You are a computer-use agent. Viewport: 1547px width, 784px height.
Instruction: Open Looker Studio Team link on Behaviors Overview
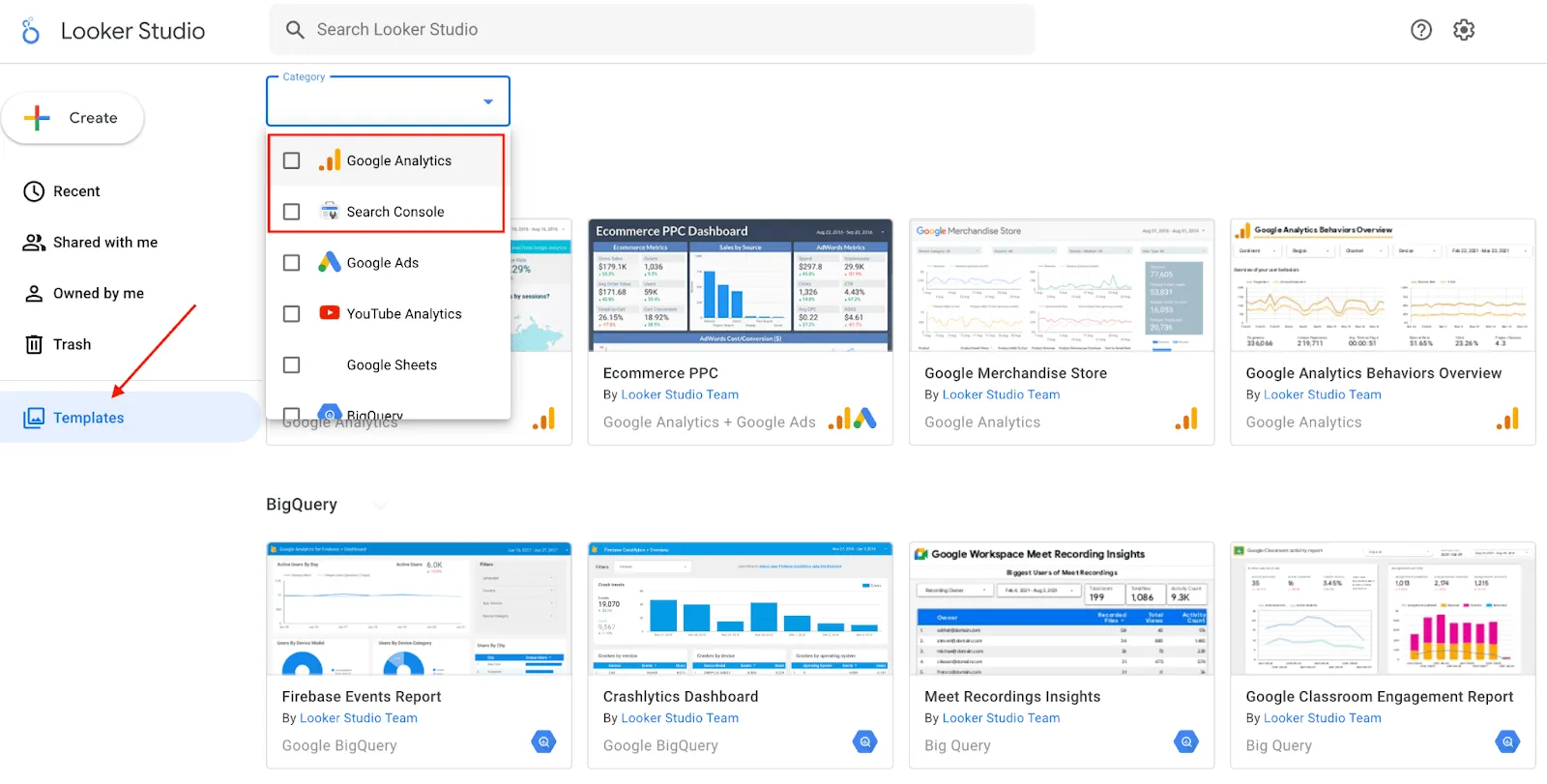1322,394
